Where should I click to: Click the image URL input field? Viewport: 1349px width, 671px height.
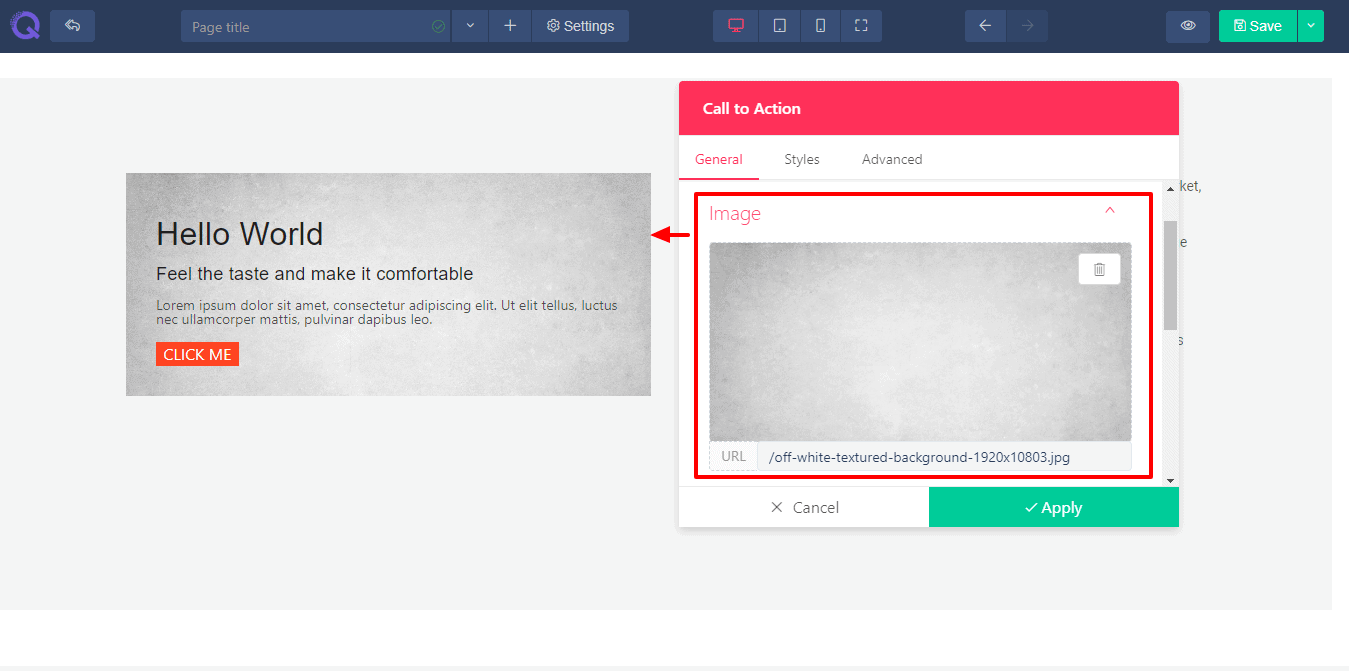(943, 457)
